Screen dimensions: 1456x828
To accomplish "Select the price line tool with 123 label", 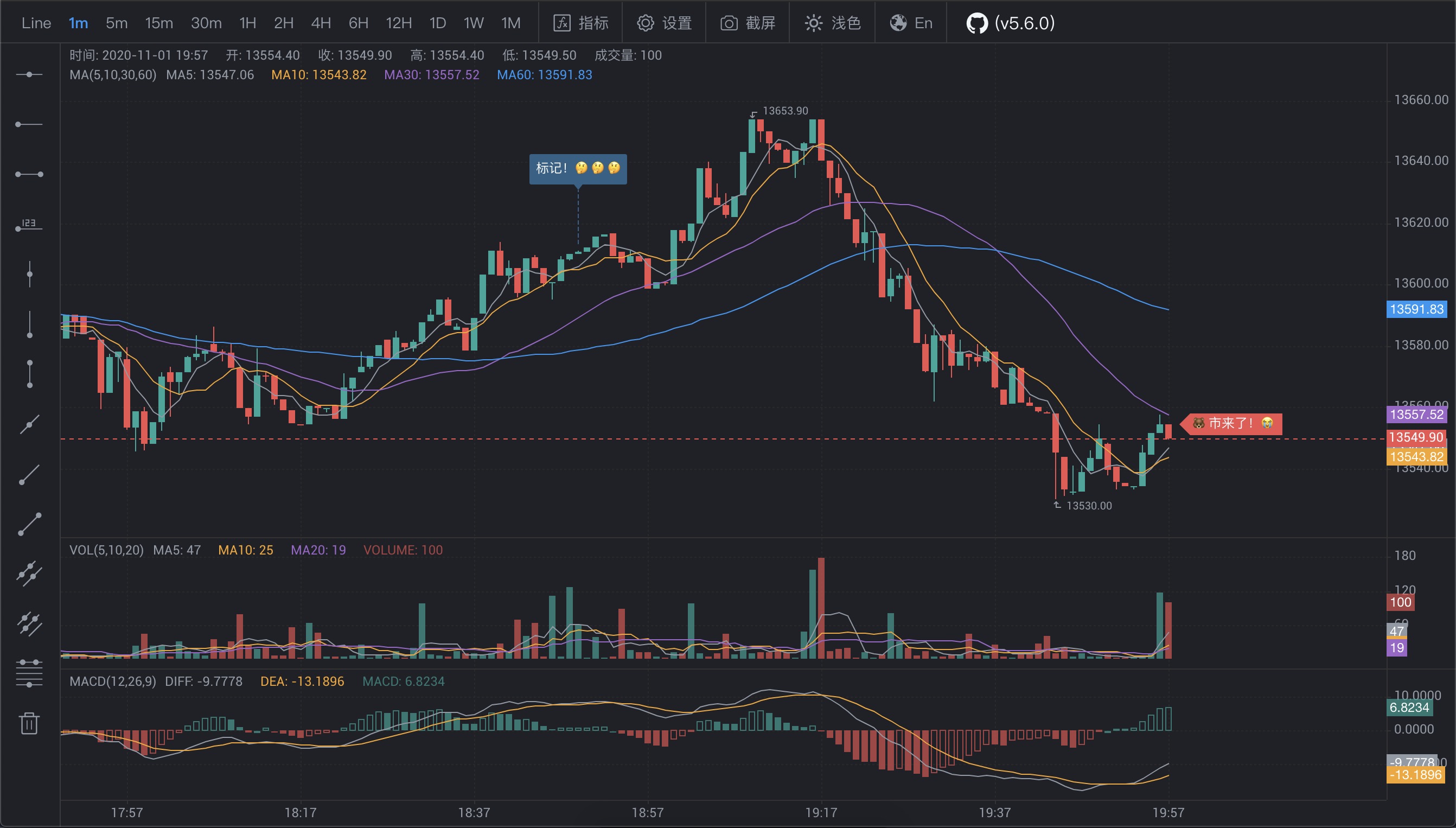I will [29, 225].
